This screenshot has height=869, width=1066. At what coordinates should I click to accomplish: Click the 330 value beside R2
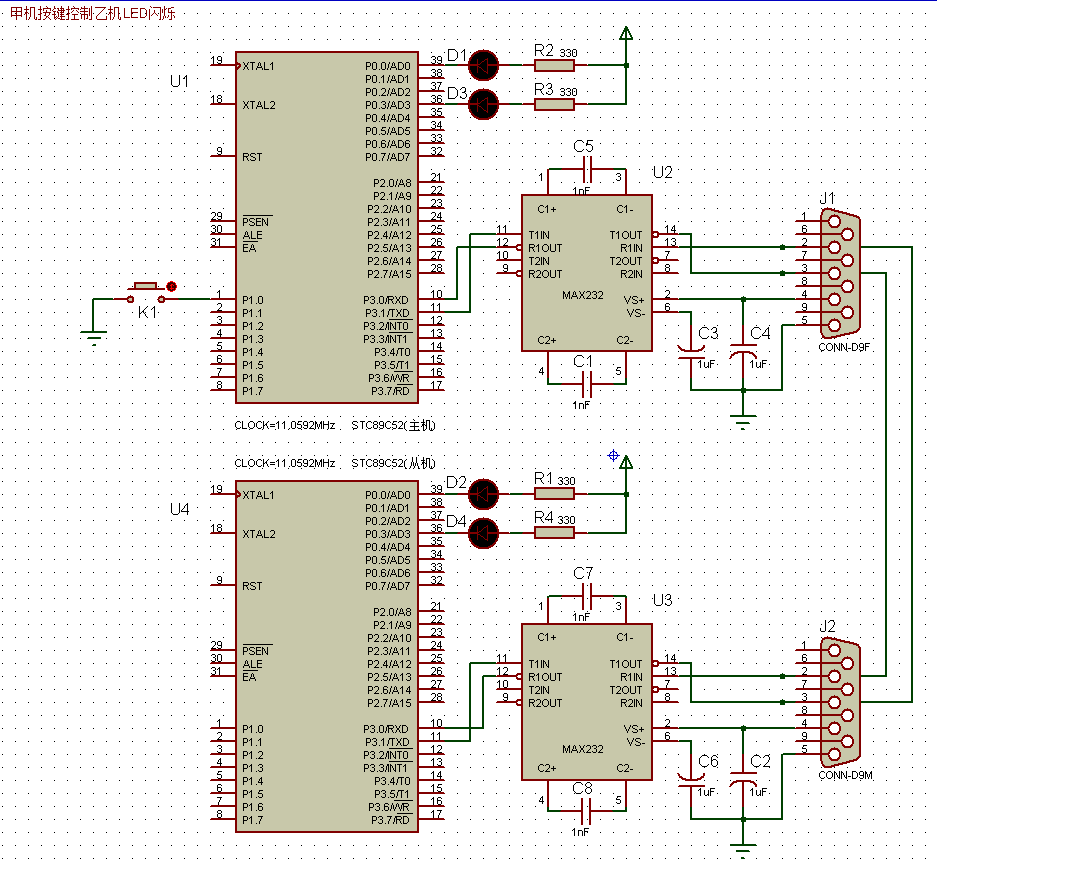click(568, 53)
